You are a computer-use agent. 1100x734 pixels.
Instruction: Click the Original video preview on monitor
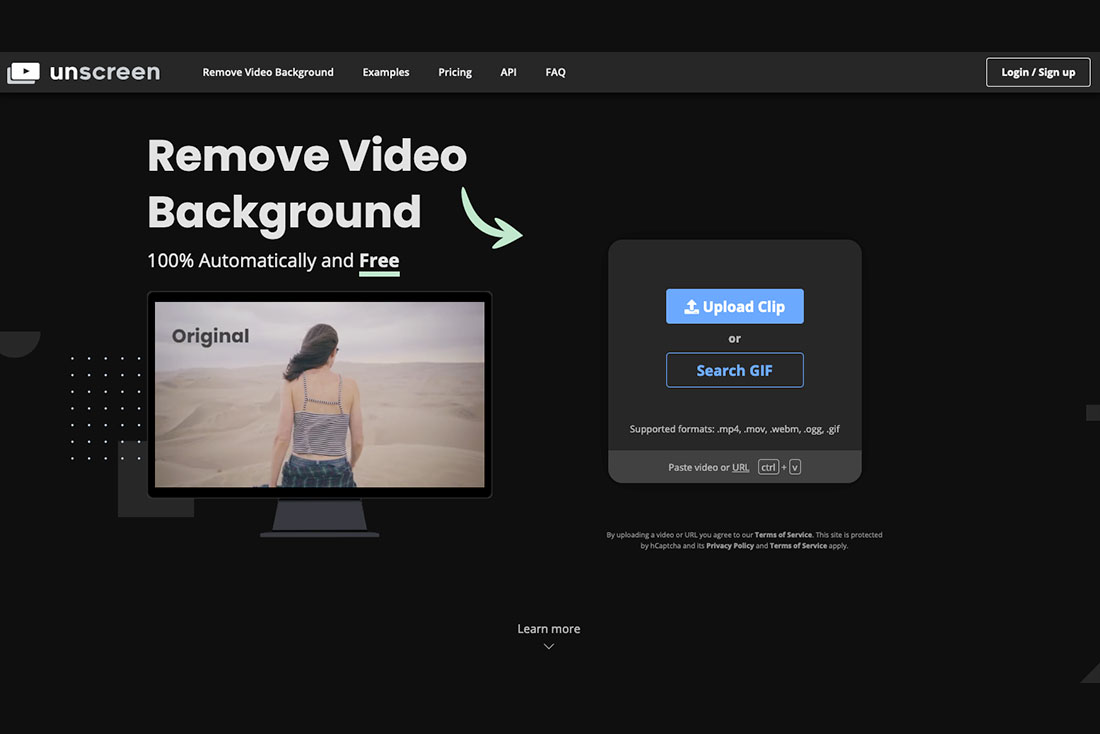pyautogui.click(x=319, y=394)
